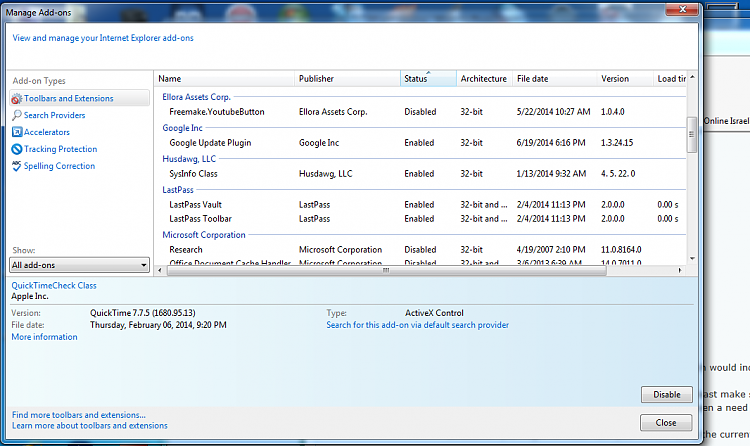The height and width of the screenshot is (446, 750).
Task: Click the Disabled status of Freemake.YoutubeButton
Action: (420, 112)
